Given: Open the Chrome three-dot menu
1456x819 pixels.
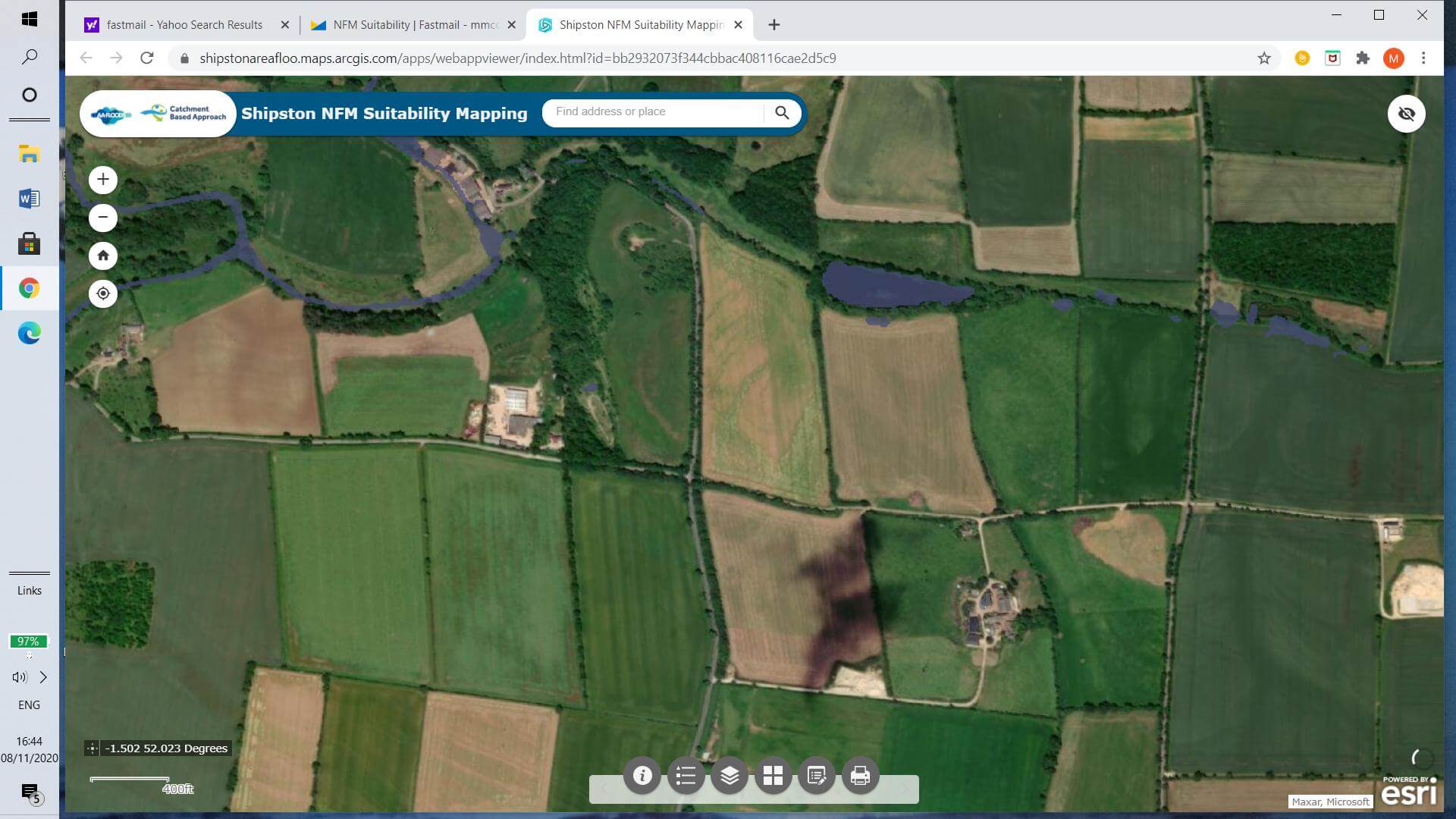Looking at the screenshot, I should pyautogui.click(x=1423, y=58).
